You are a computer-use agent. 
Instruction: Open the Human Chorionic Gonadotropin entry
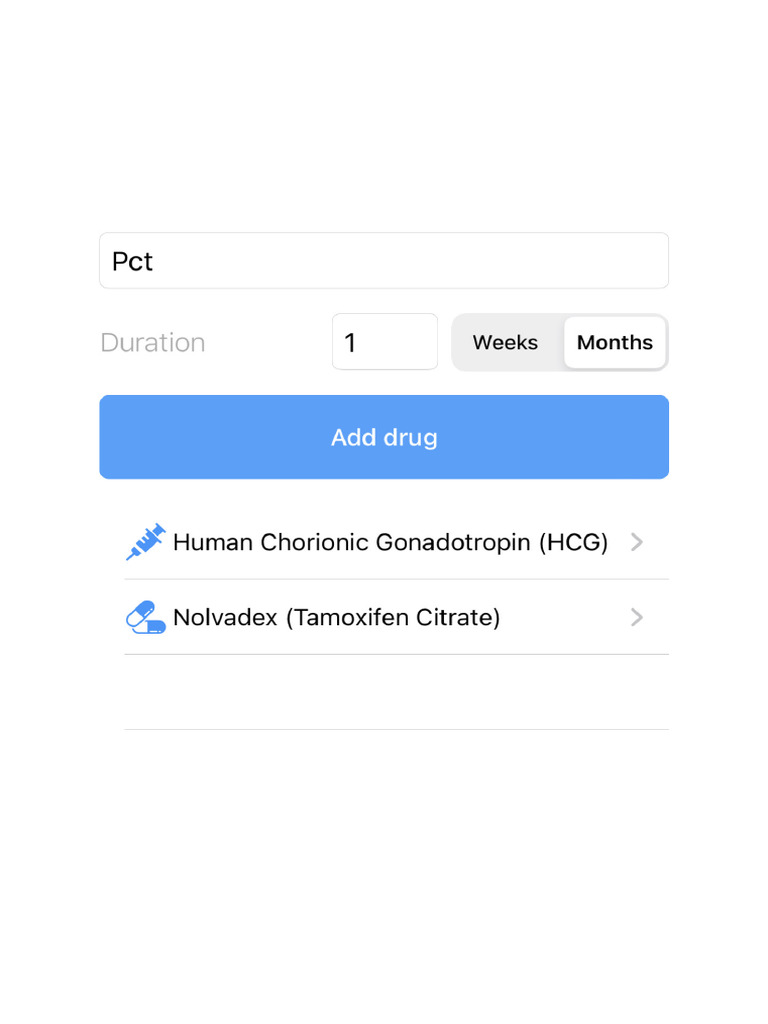[x=390, y=542]
